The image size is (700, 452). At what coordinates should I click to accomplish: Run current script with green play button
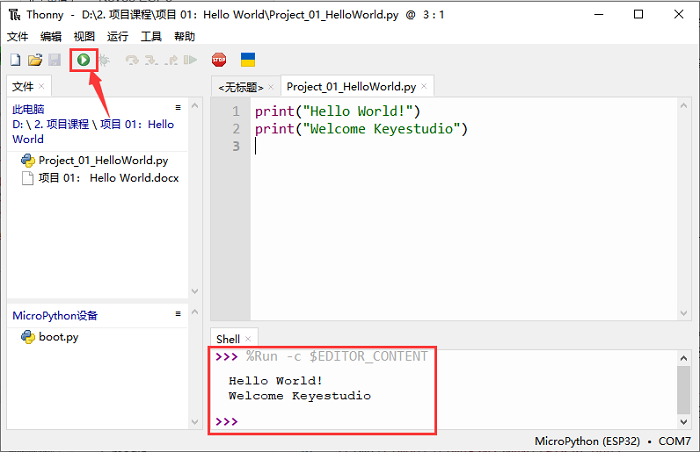click(84, 61)
